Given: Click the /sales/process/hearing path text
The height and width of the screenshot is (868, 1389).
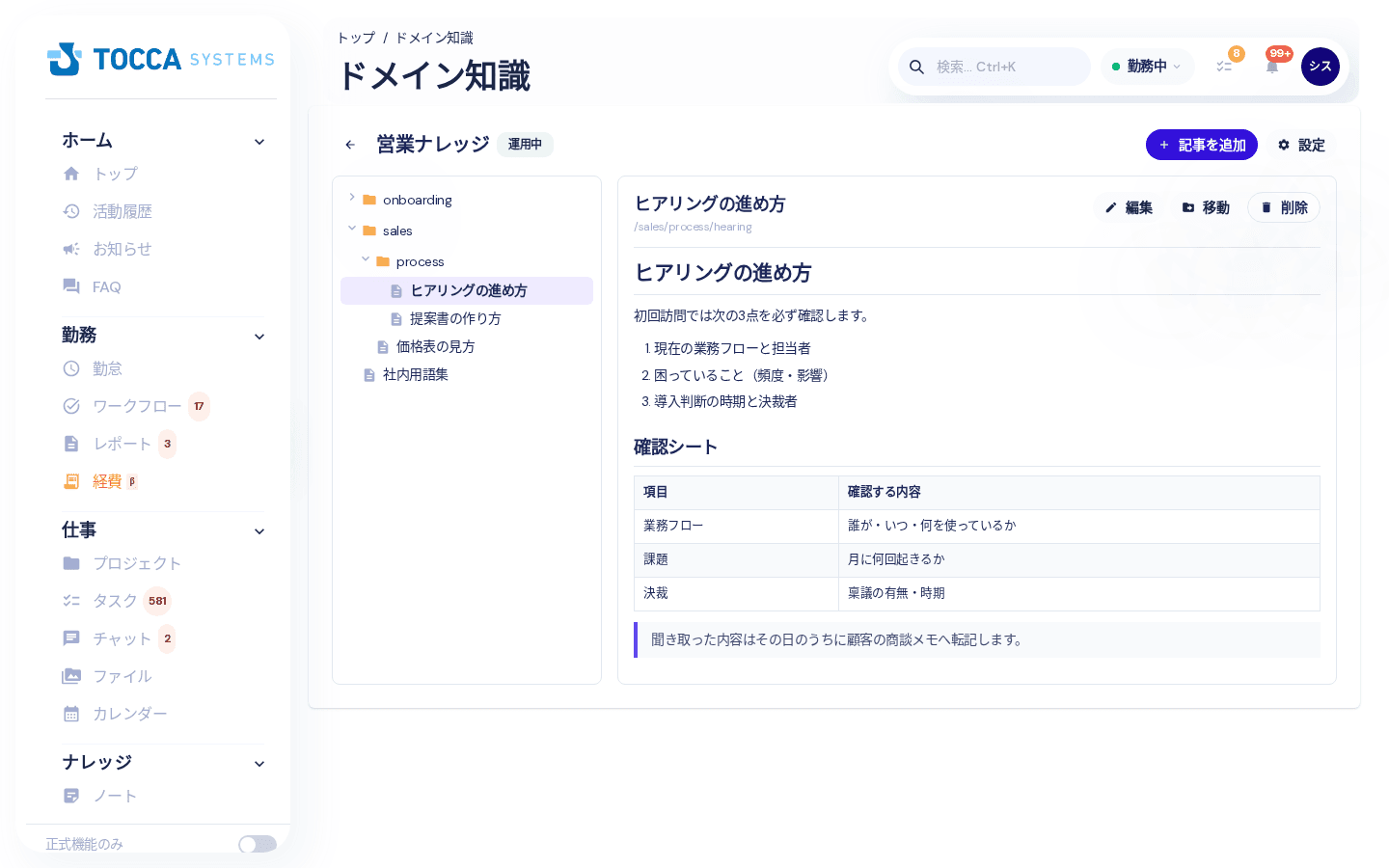Looking at the screenshot, I should [693, 227].
